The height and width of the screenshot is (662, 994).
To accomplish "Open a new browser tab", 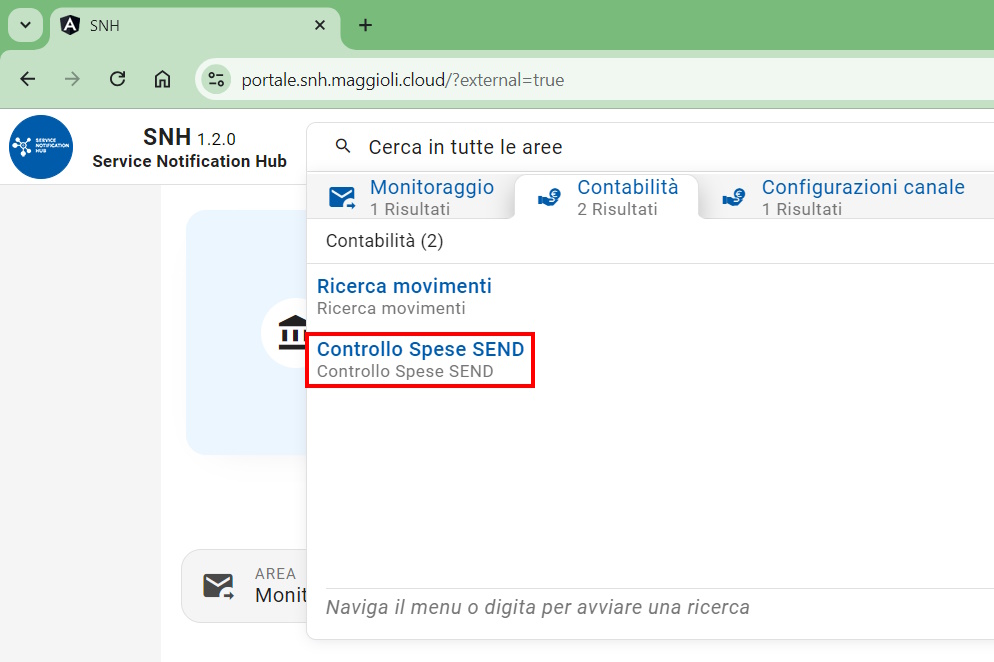I will (366, 25).
